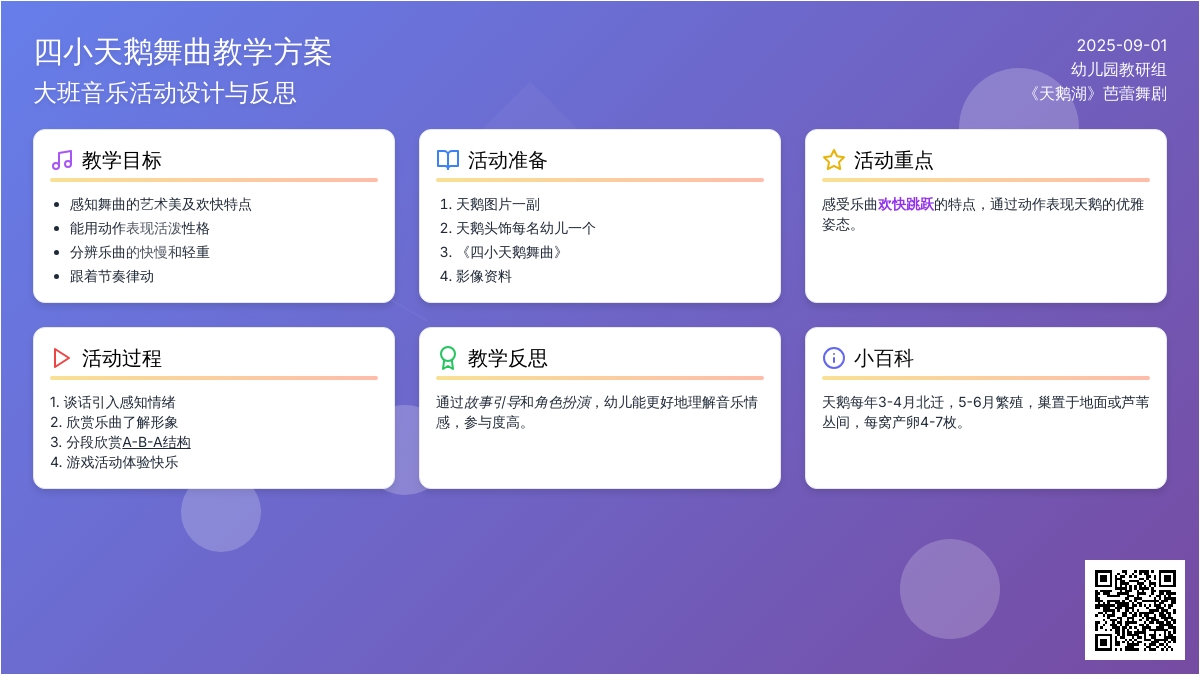Click the star icon beside 活动重点
This screenshot has width=1200, height=675.
[x=834, y=160]
